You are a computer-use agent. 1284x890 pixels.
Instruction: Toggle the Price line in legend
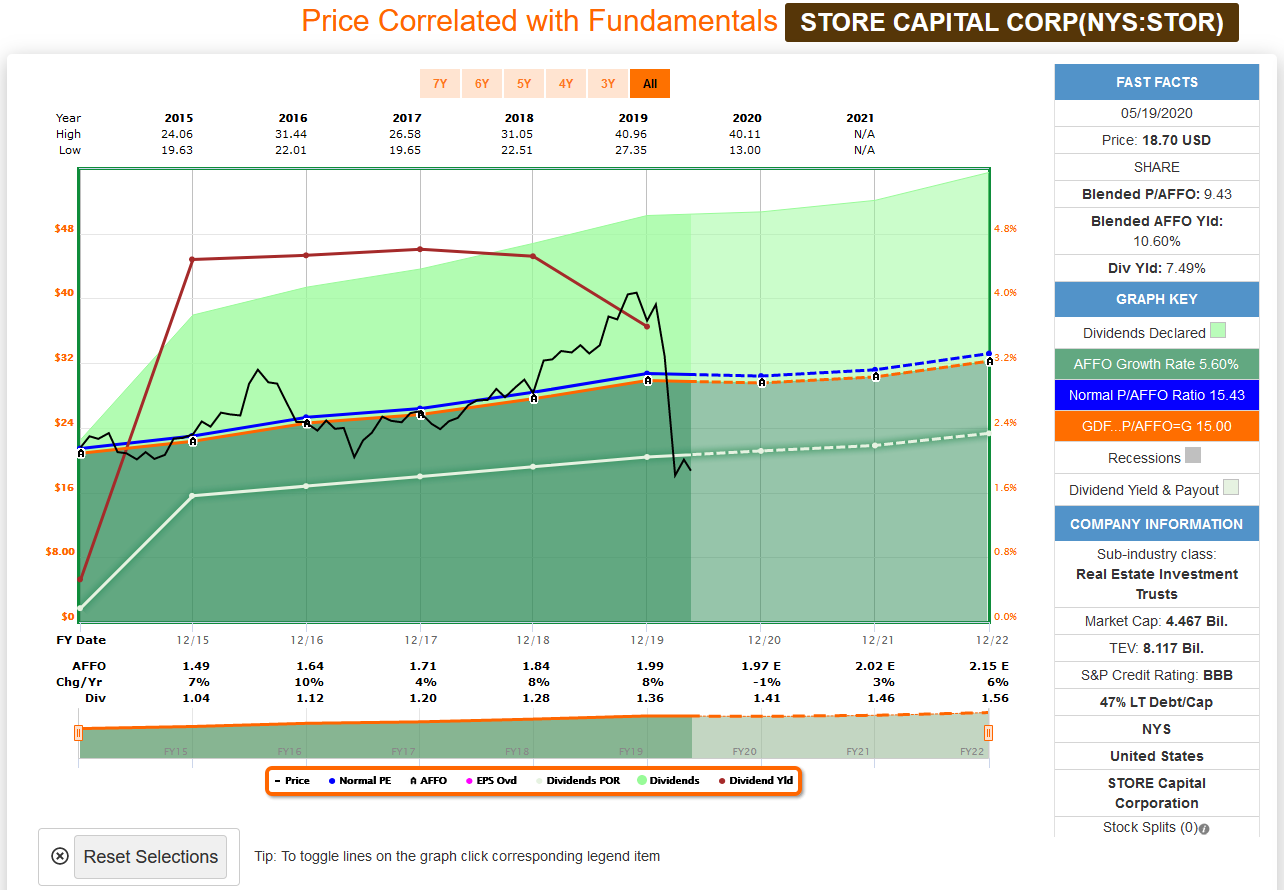pos(292,780)
